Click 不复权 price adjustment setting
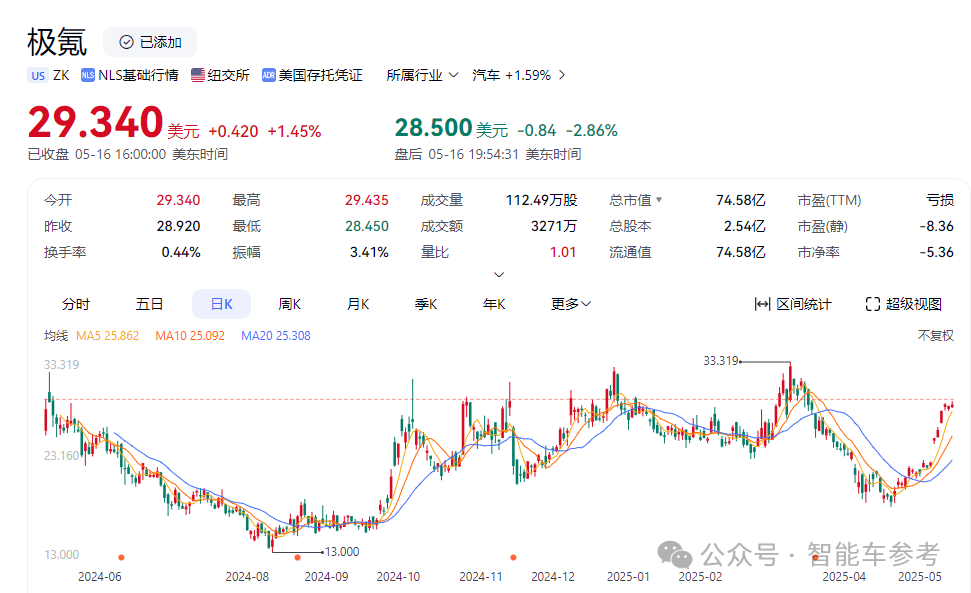 pos(935,336)
